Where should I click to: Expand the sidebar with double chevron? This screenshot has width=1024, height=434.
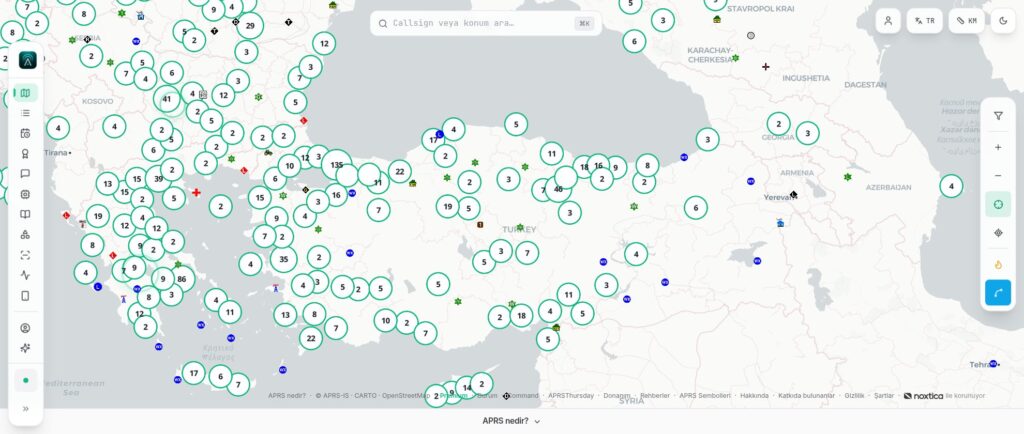coord(25,409)
